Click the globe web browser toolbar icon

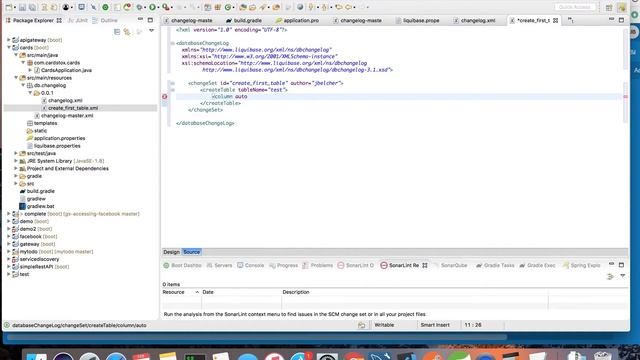(x=300, y=7)
